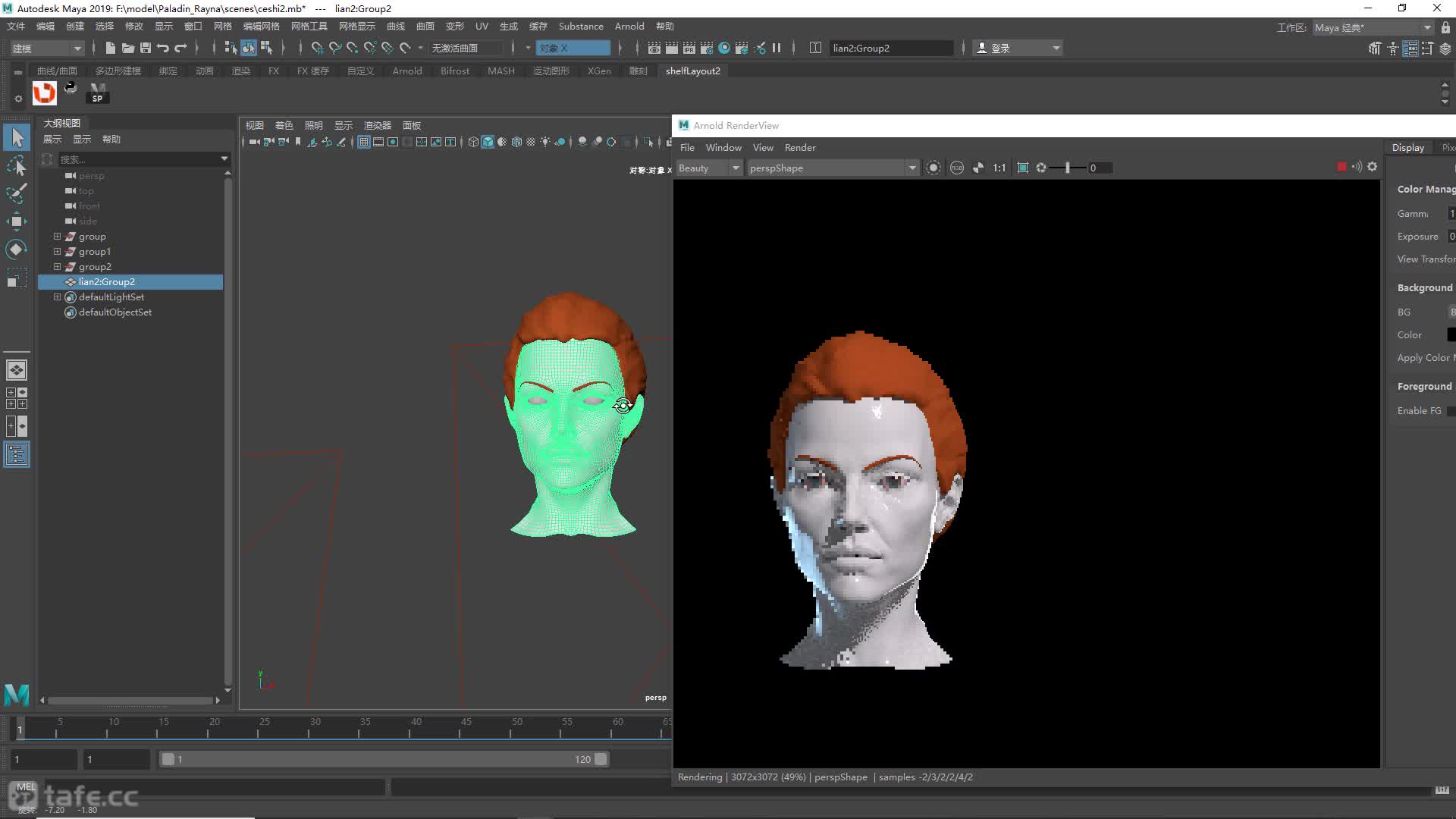Screen dimensions: 1456x819
Task: Click the Substance Painter SP shelf icon
Action: point(97,93)
